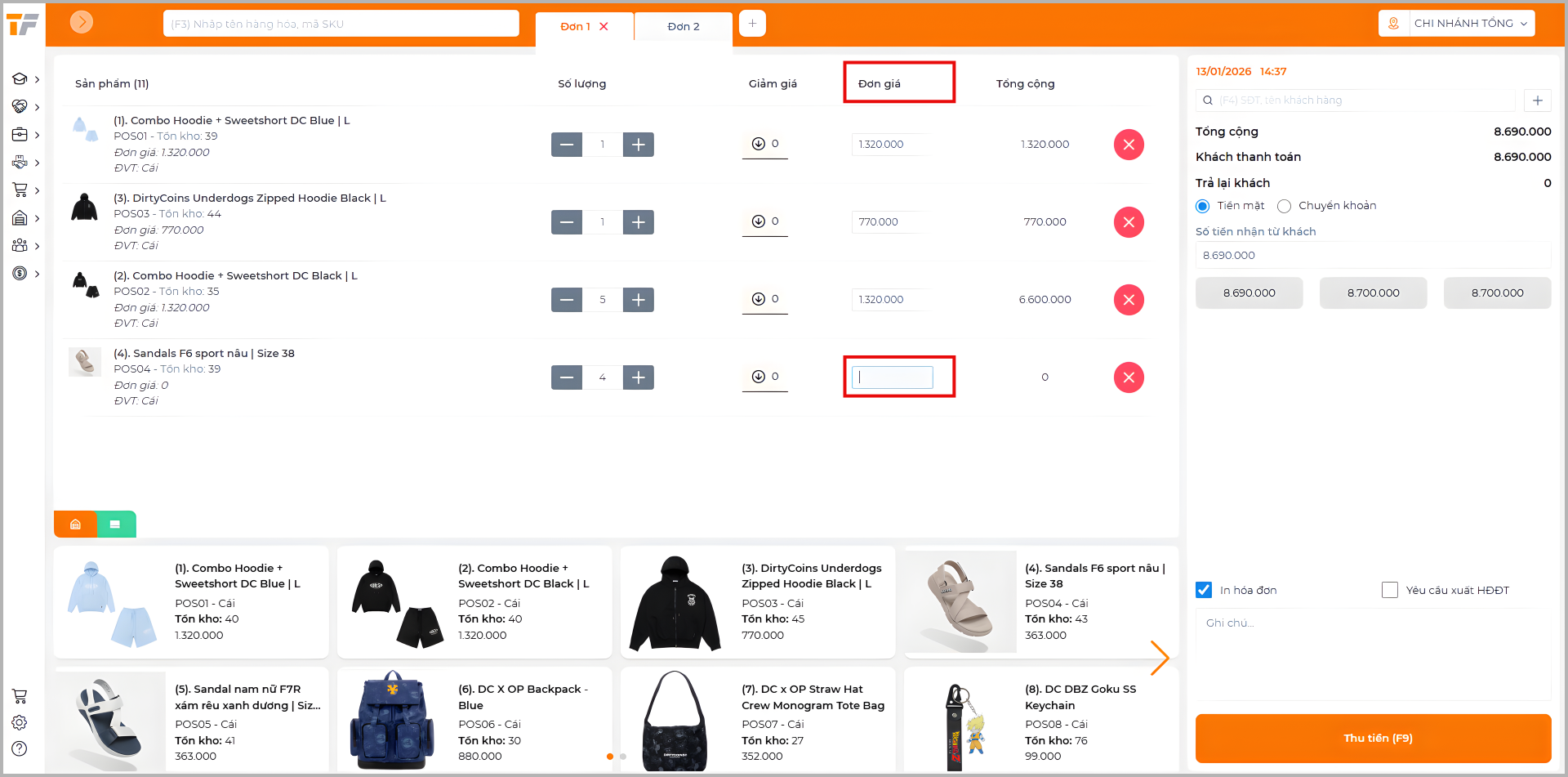This screenshot has height=777, width=1568.
Task: Delete the DirtyCoins Zipped Hoodie row
Action: pos(1128,222)
